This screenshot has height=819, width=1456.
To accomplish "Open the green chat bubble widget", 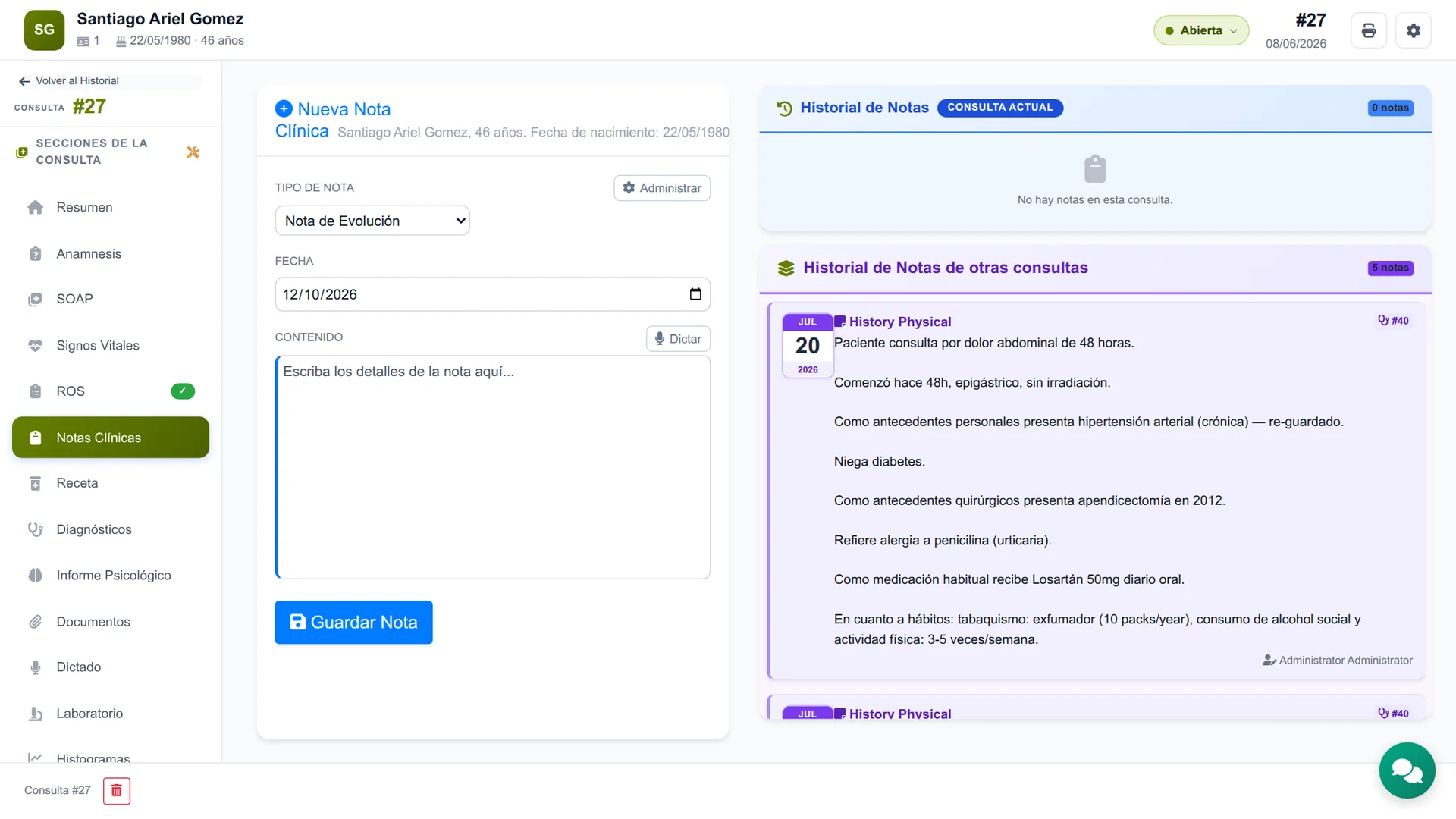I will pos(1407,770).
